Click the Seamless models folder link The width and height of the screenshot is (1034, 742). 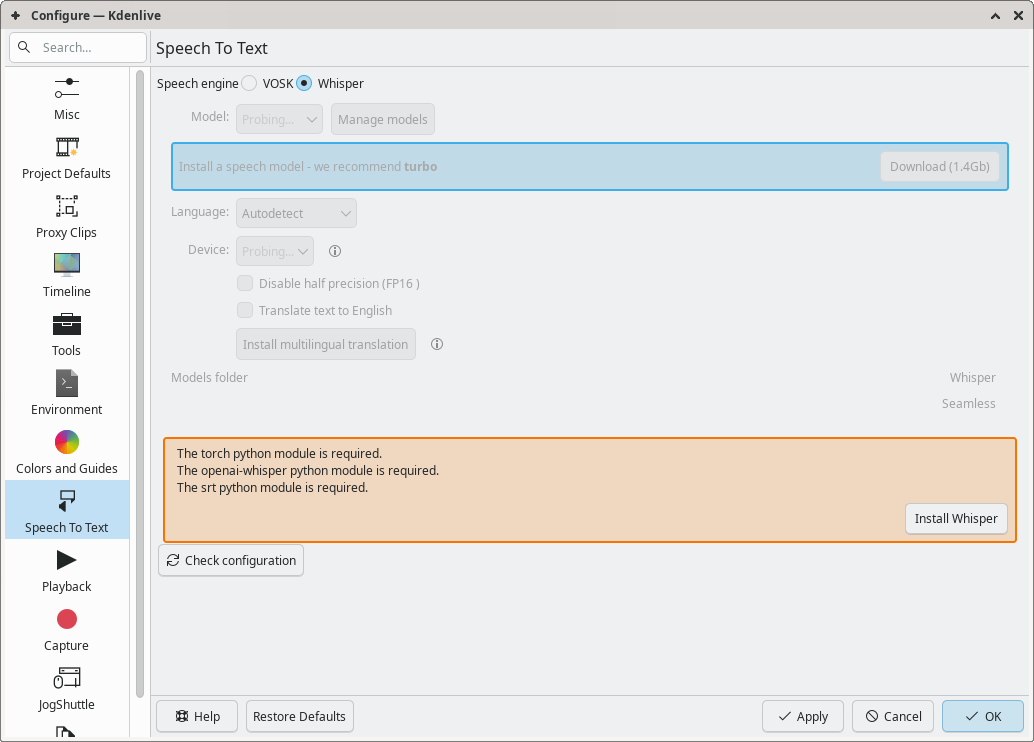point(968,404)
